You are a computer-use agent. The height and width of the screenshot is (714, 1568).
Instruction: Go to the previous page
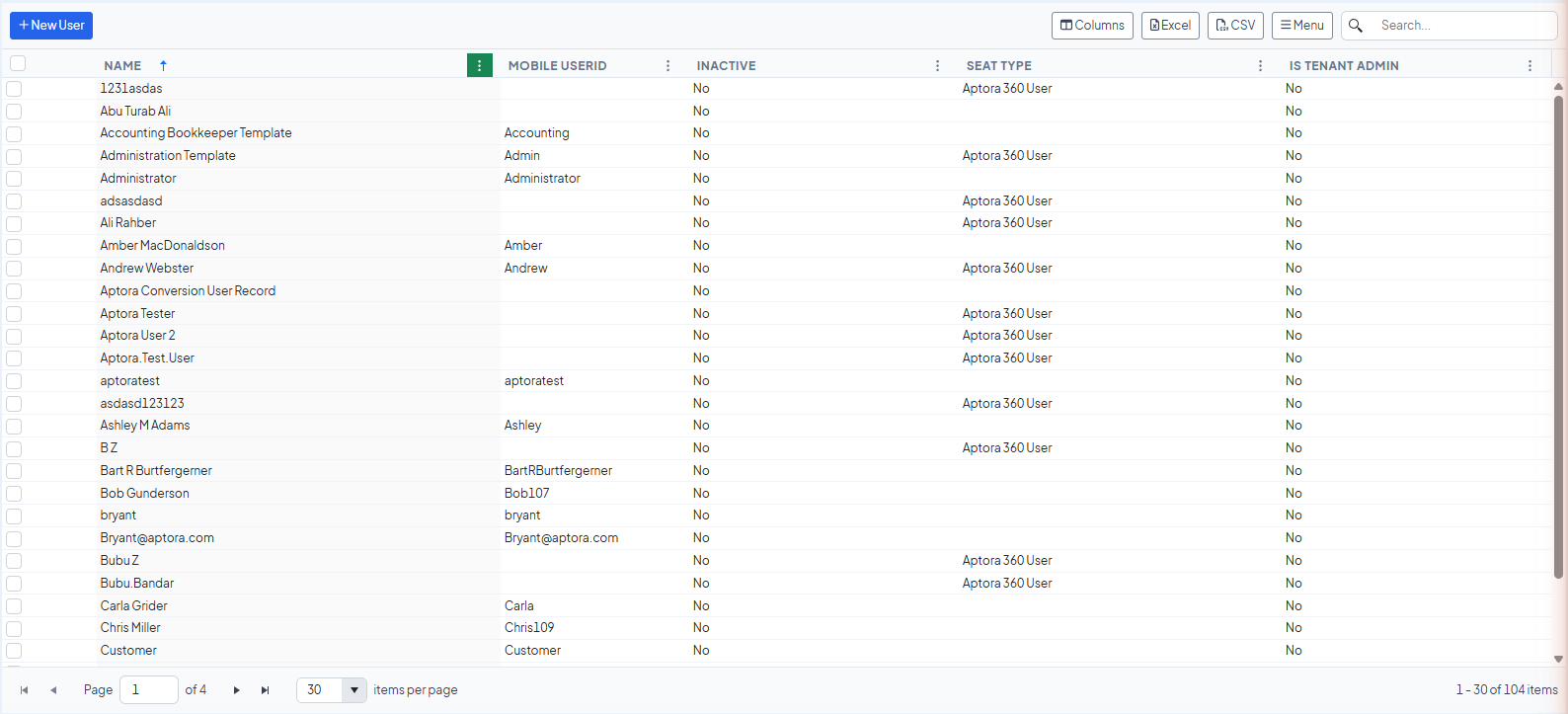tap(53, 690)
